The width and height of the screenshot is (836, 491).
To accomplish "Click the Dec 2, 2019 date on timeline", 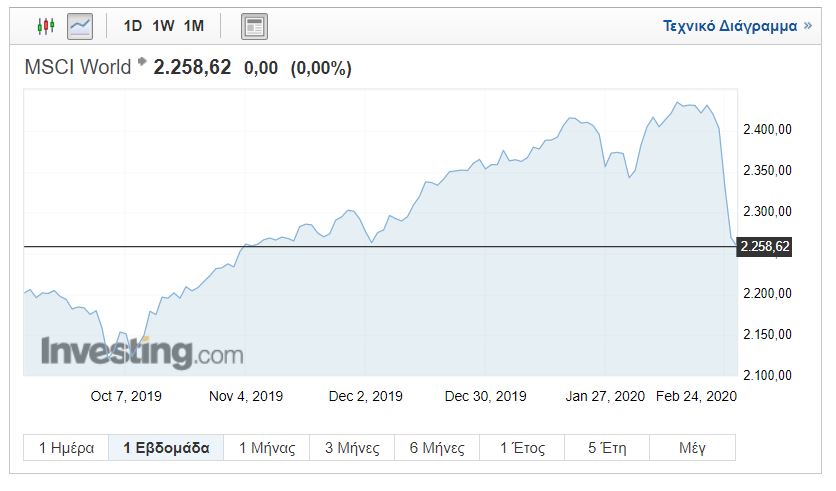I will pos(365,396).
